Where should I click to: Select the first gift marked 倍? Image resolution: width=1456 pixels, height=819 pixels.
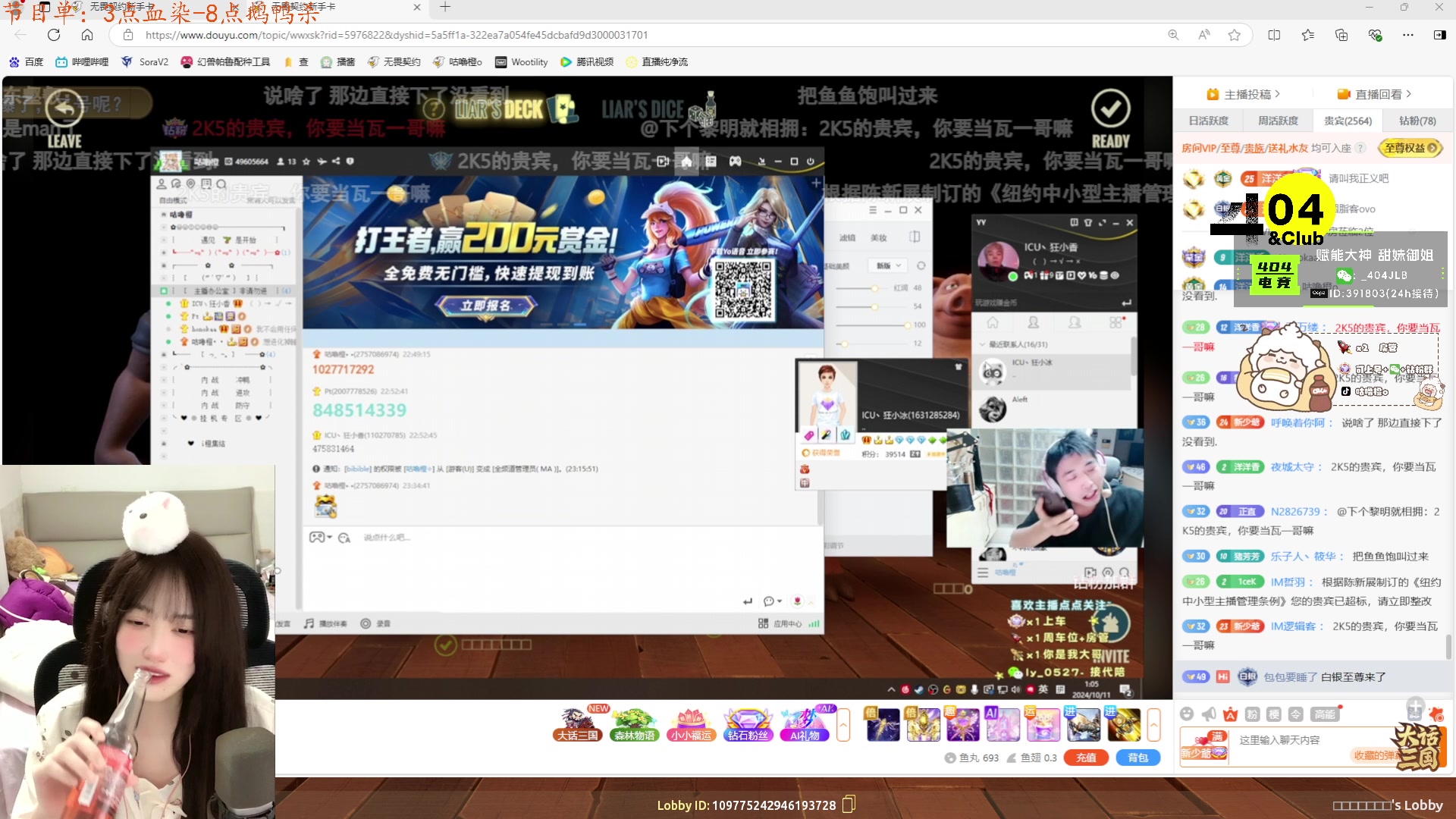pos(882,724)
